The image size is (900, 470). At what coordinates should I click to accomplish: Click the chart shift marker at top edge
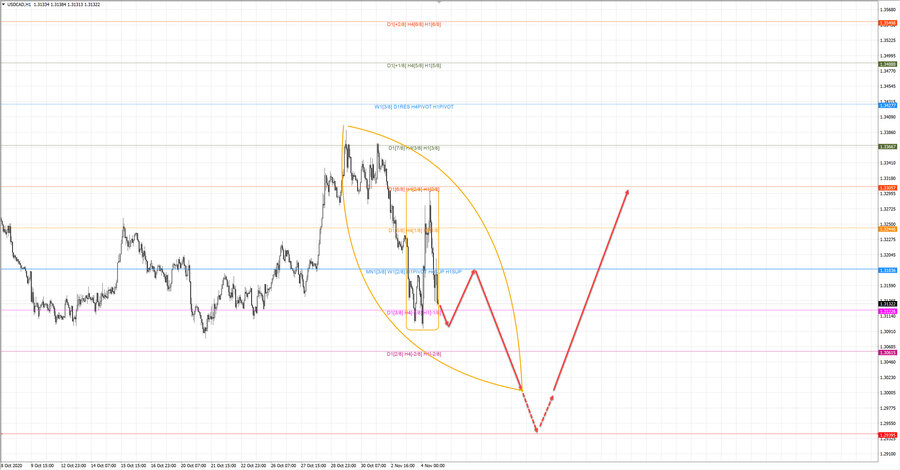pos(439,2)
